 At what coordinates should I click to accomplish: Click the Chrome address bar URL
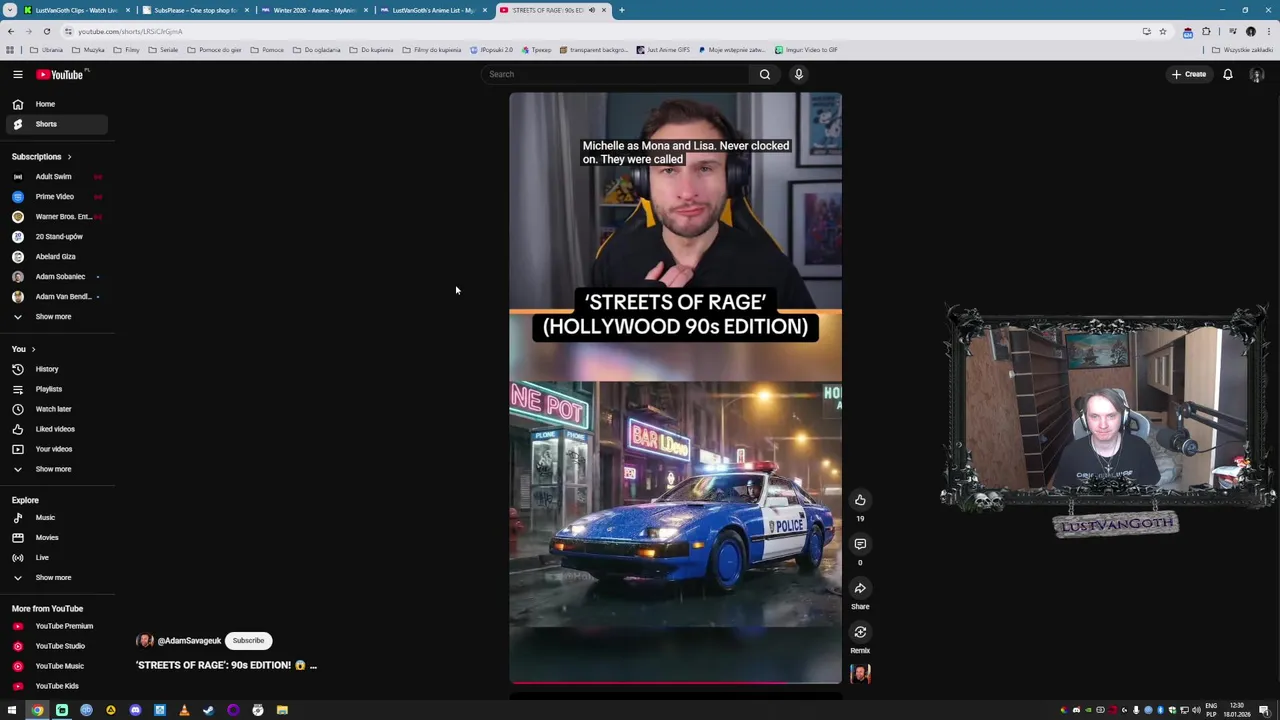[x=130, y=31]
